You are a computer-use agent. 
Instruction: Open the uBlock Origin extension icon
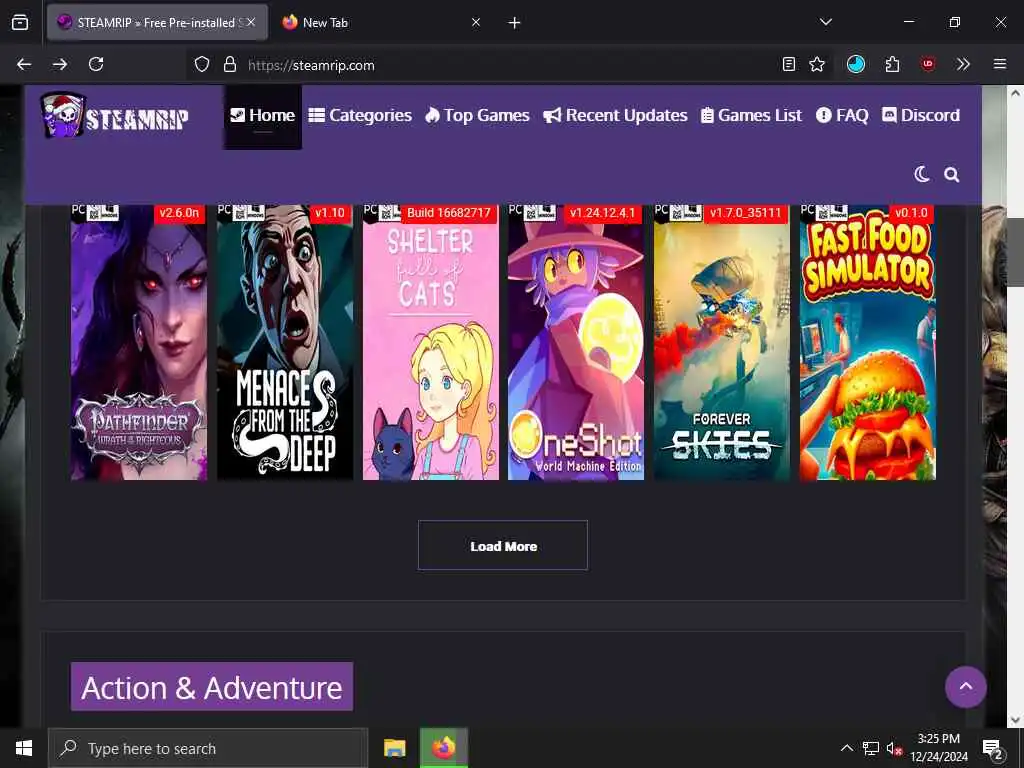point(928,64)
